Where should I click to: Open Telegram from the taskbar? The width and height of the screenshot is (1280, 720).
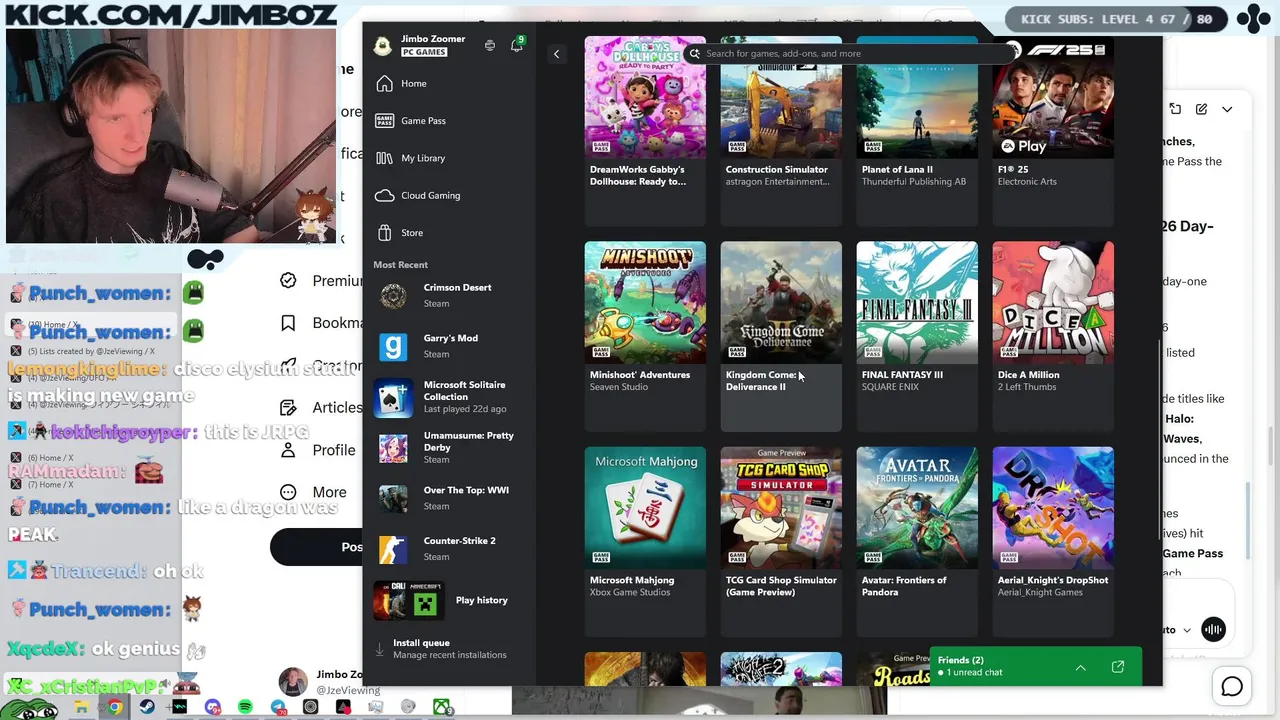click(x=277, y=707)
